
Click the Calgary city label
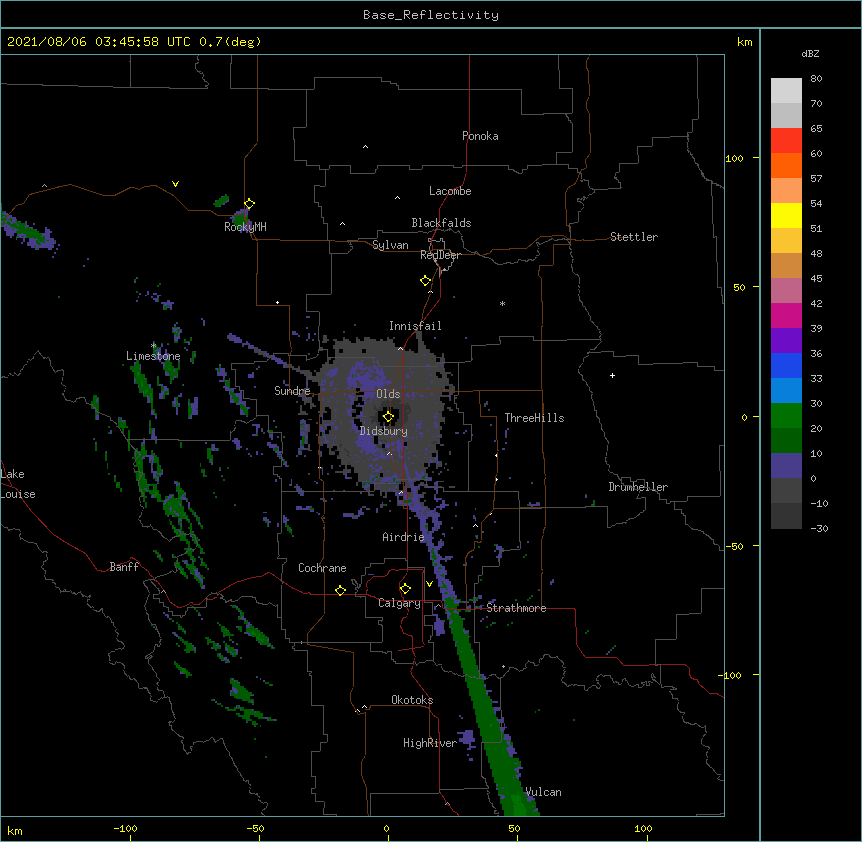[399, 603]
